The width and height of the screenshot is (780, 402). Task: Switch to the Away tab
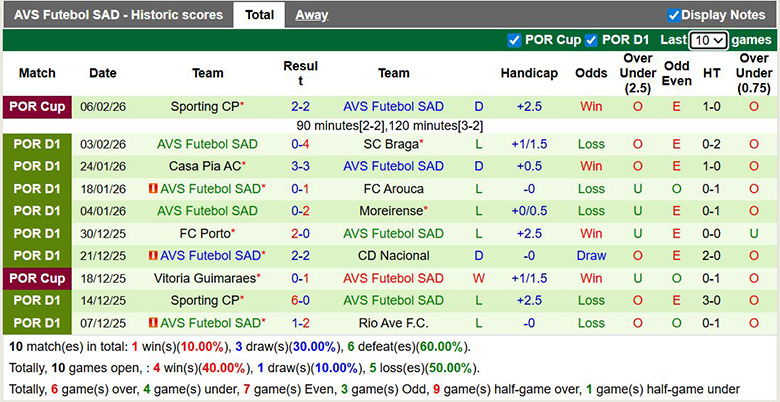tap(311, 15)
